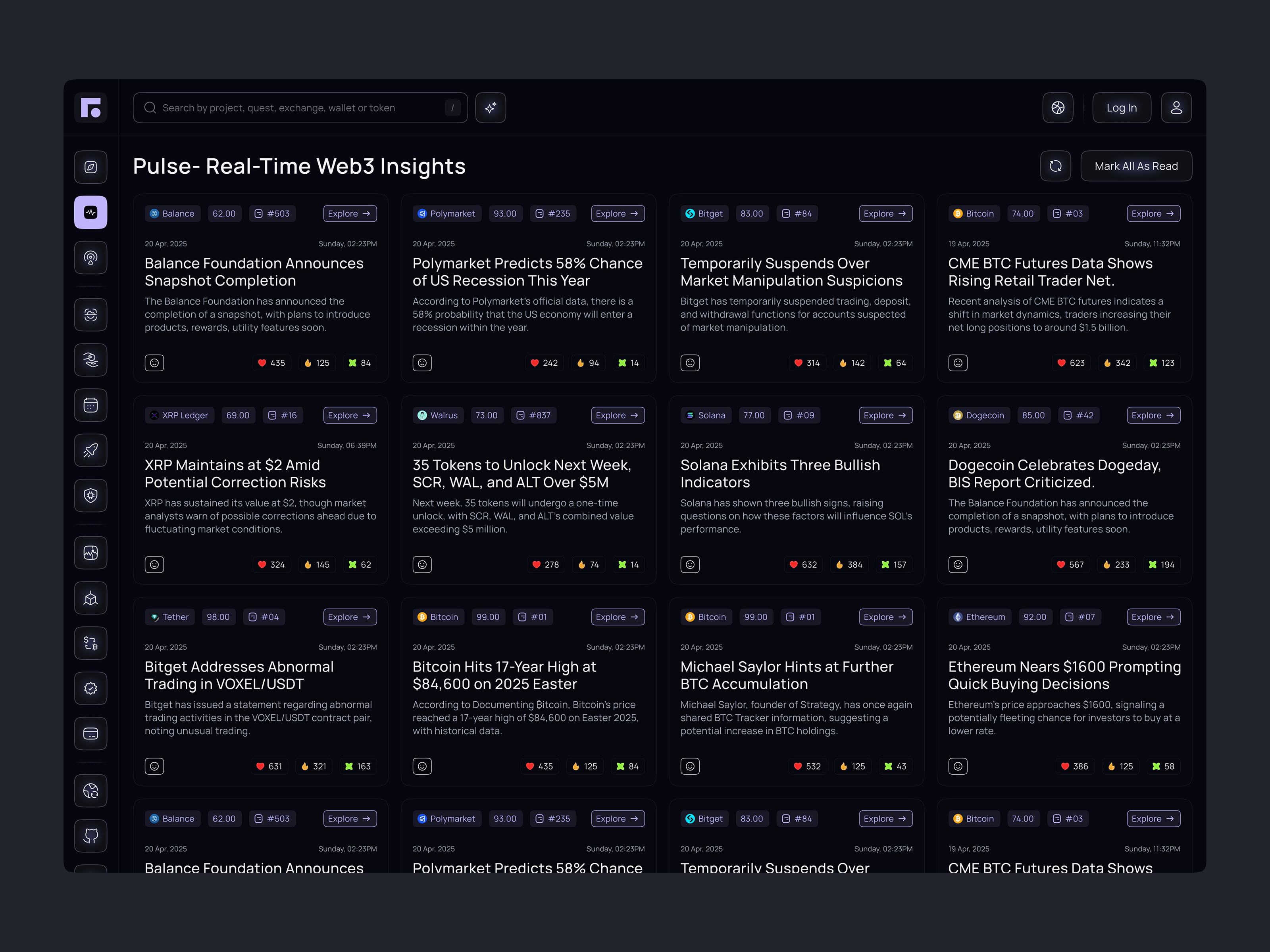
Task: Open the dollar-to-bitcoin swap sidebar icon
Action: (x=91, y=643)
